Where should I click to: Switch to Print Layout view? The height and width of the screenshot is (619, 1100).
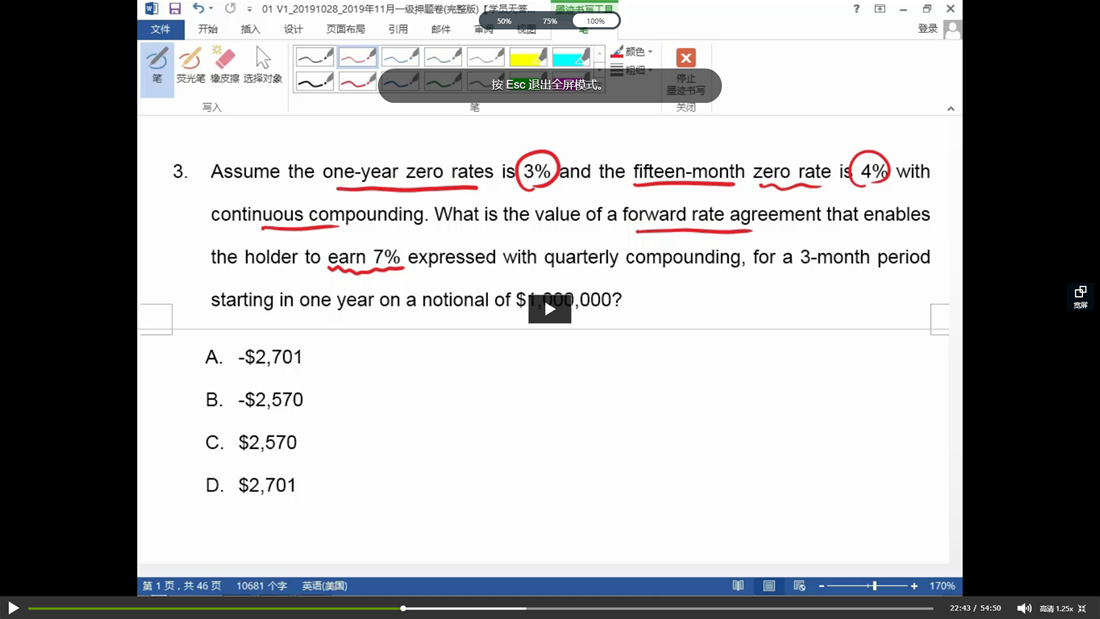pos(769,586)
